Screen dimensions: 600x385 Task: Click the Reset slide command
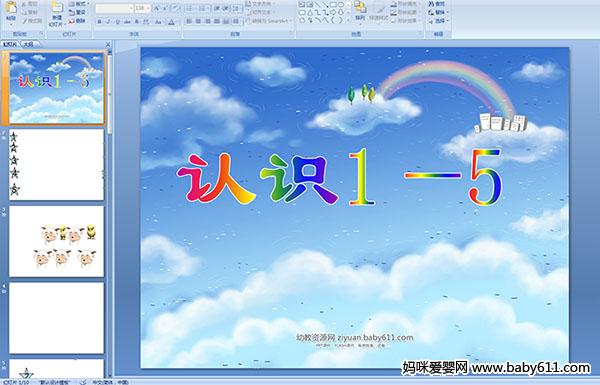(x=77, y=13)
